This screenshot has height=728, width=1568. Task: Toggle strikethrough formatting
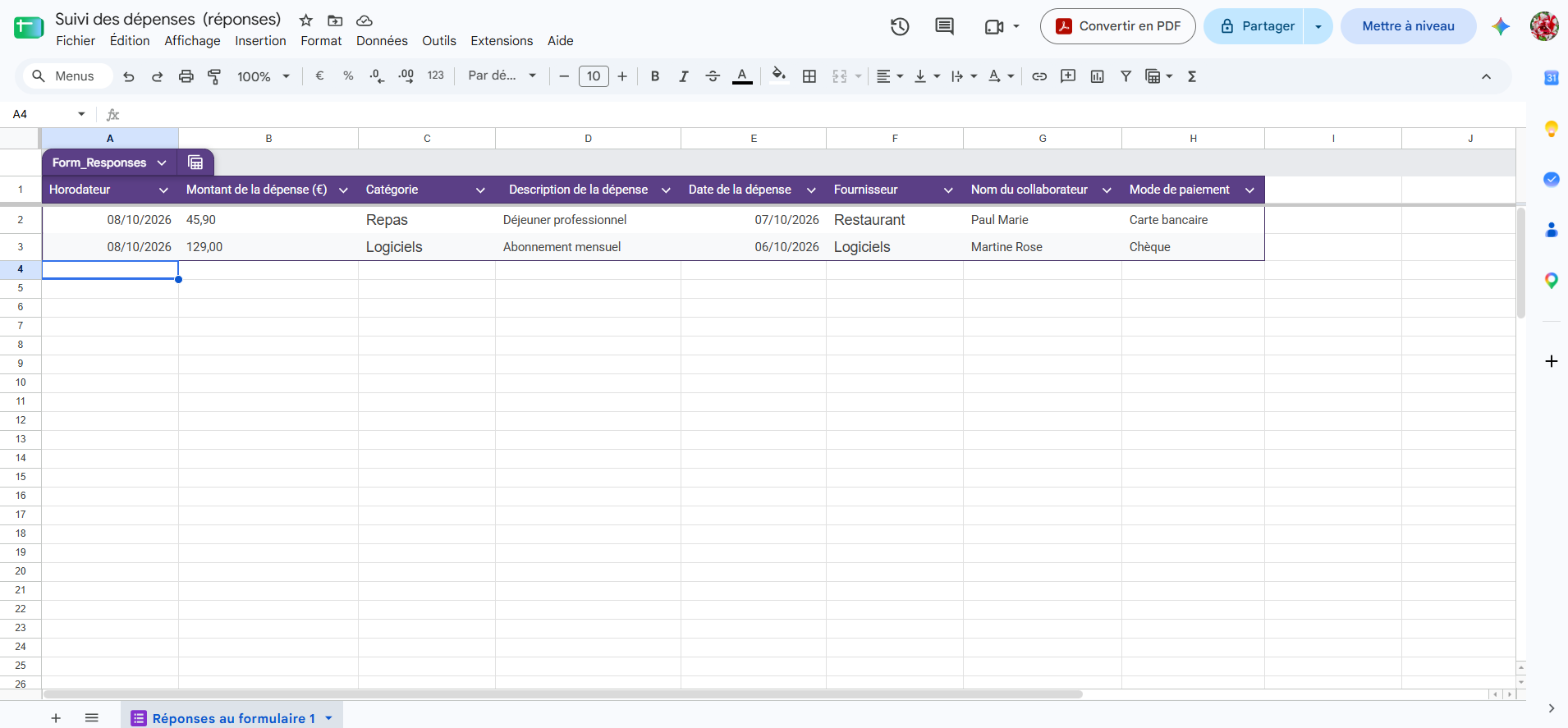coord(713,76)
